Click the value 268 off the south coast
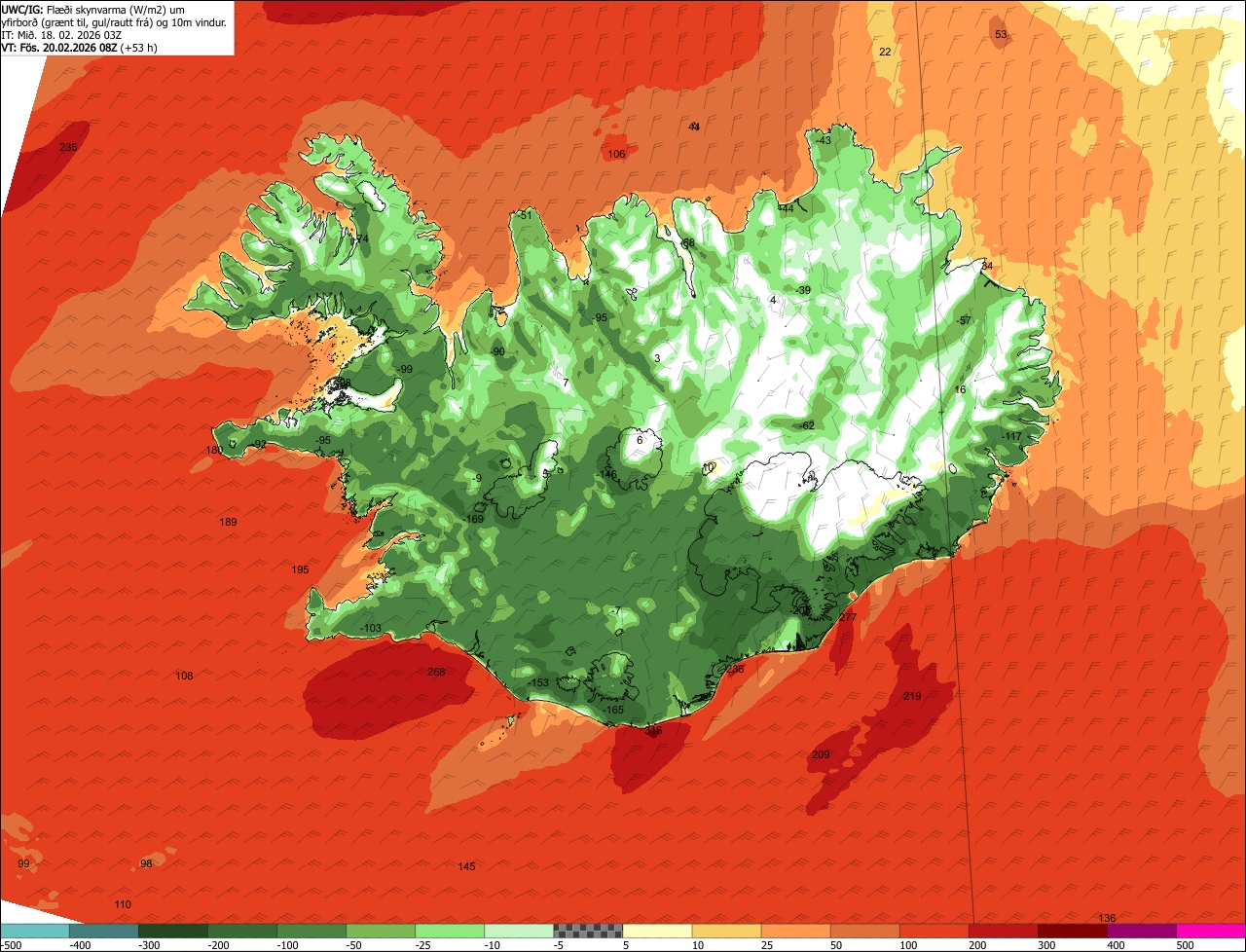Image resolution: width=1246 pixels, height=952 pixels. 436,672
